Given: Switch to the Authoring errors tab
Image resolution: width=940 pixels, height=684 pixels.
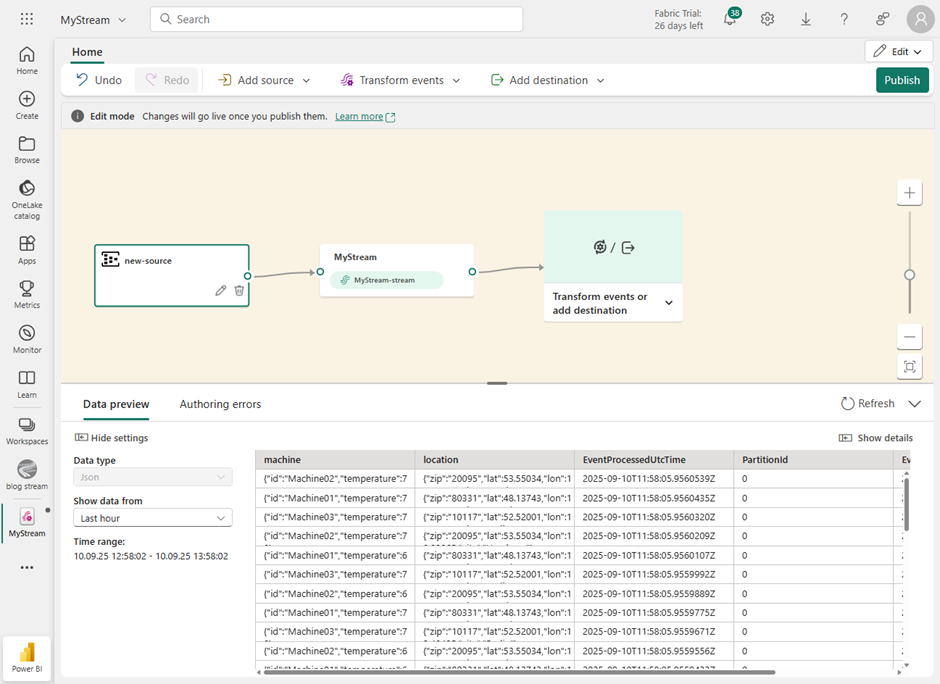Looking at the screenshot, I should click(220, 404).
